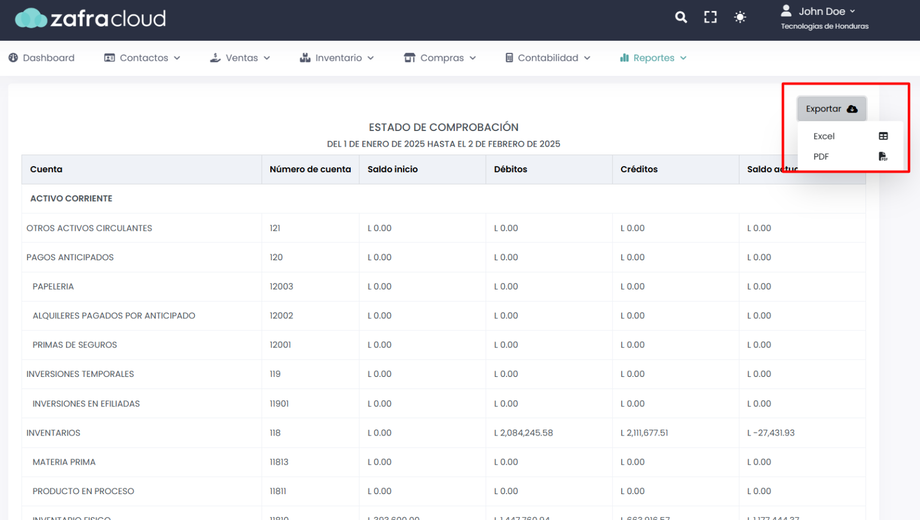The width and height of the screenshot is (920, 520).
Task: Click the Débitos column header
Action: pyautogui.click(x=511, y=170)
